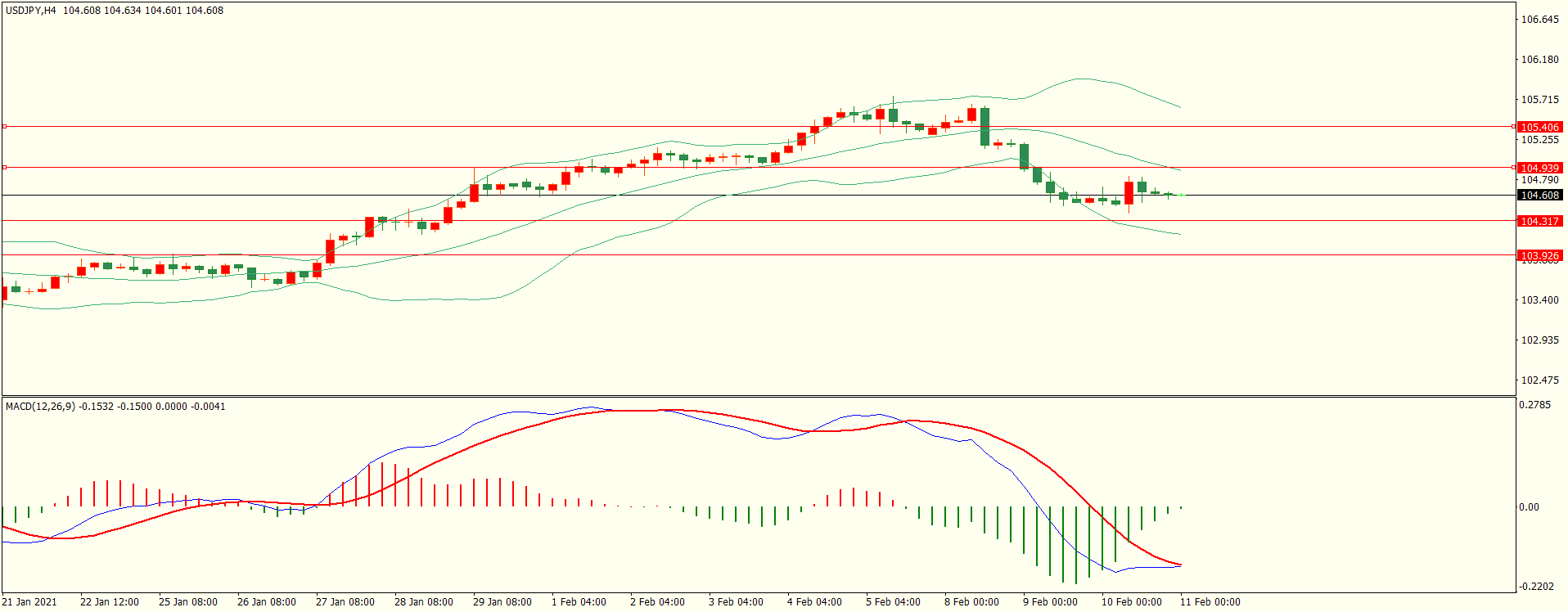
Task: Click the 3 Feb 04:00 time label
Action: tap(737, 602)
